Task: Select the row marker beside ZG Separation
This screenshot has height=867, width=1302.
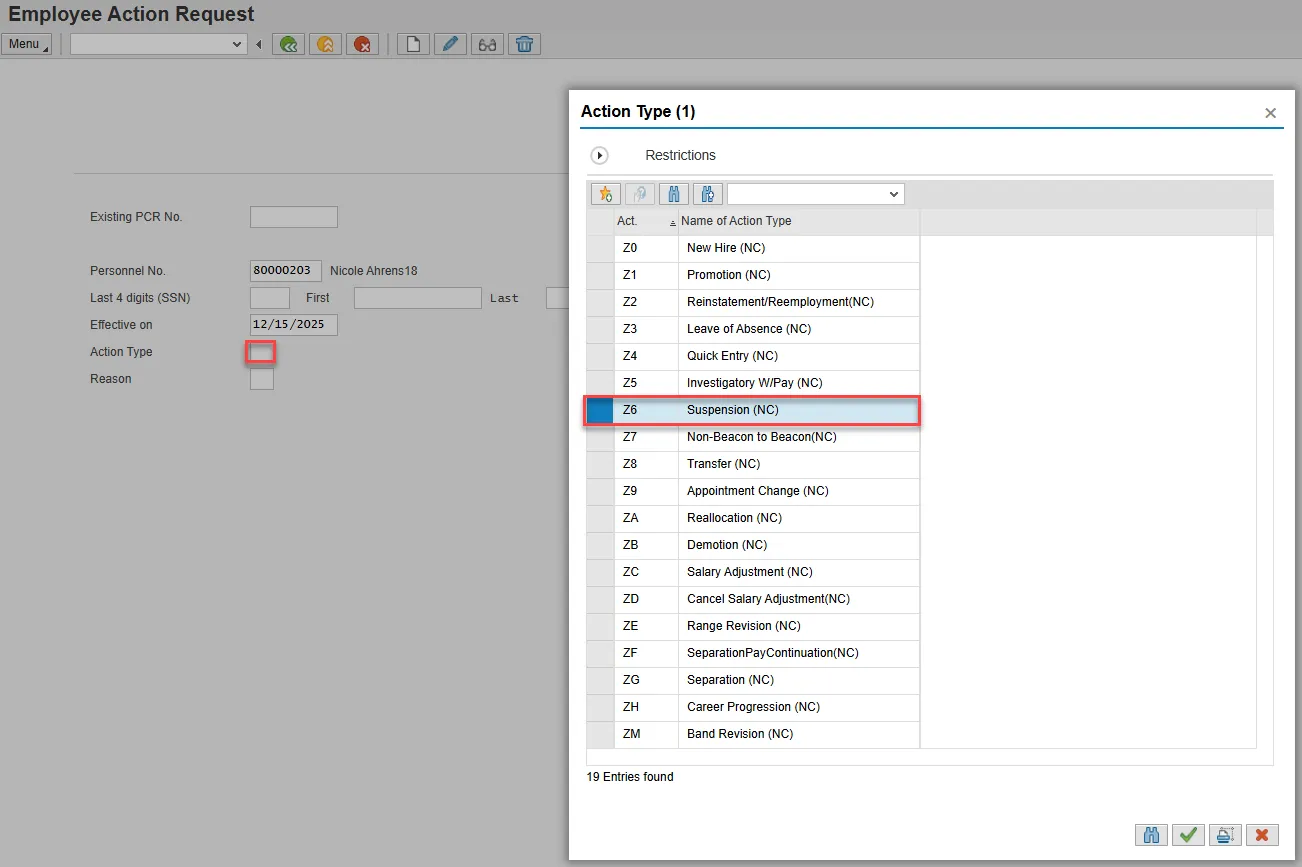Action: pos(600,680)
